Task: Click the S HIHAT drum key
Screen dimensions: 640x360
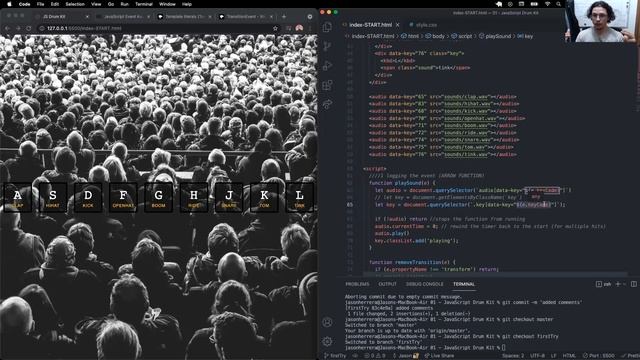Action: [53, 198]
